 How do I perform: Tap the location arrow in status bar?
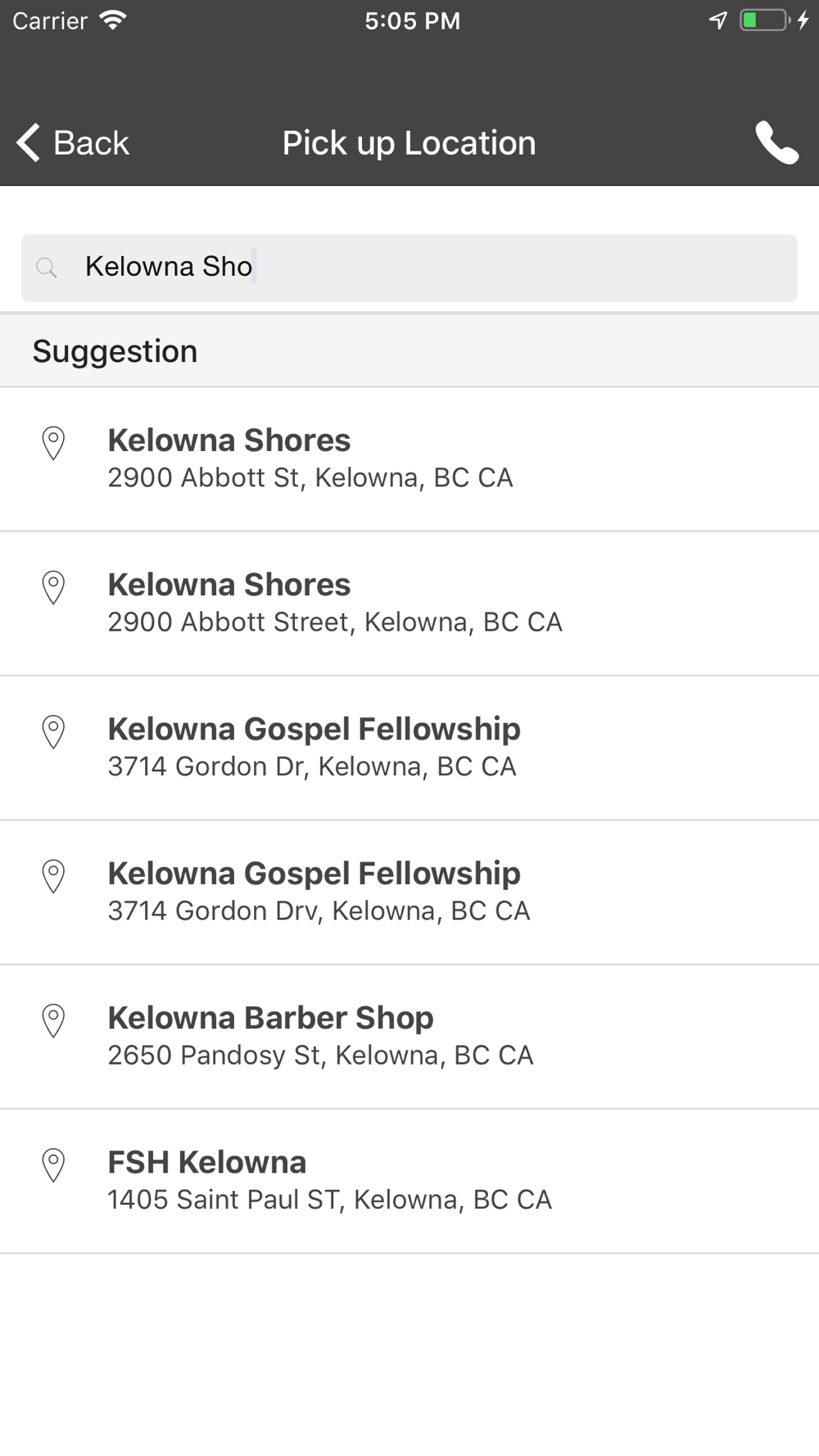coord(718,20)
